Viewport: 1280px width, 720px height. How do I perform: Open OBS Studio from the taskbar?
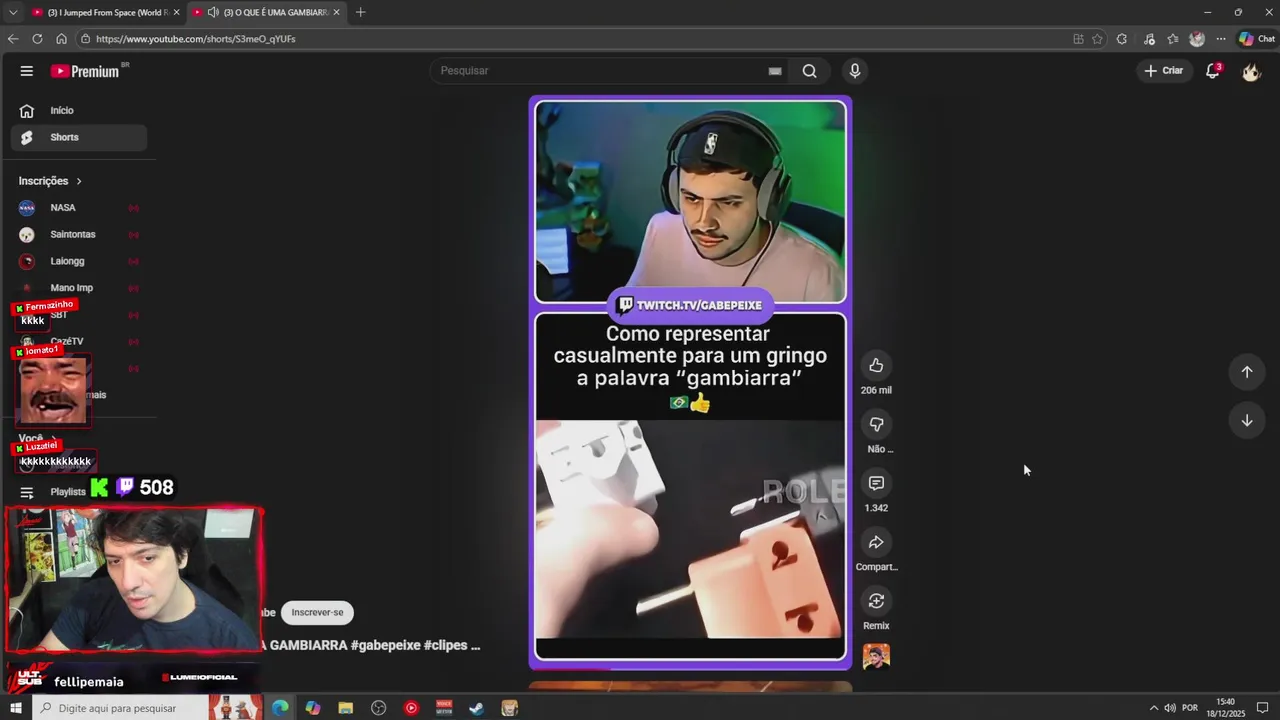[x=379, y=708]
